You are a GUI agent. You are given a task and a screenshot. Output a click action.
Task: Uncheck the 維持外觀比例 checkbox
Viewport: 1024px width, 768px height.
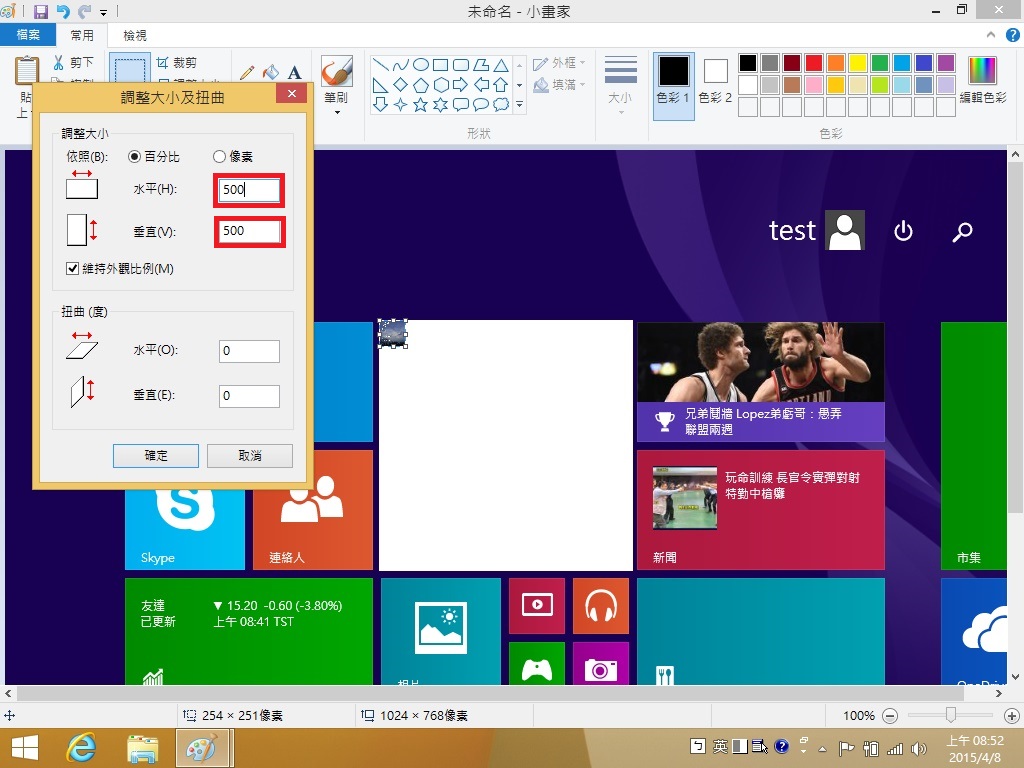72,268
